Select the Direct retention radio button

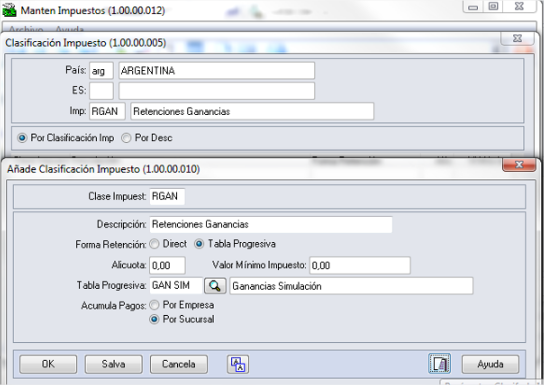[154, 244]
